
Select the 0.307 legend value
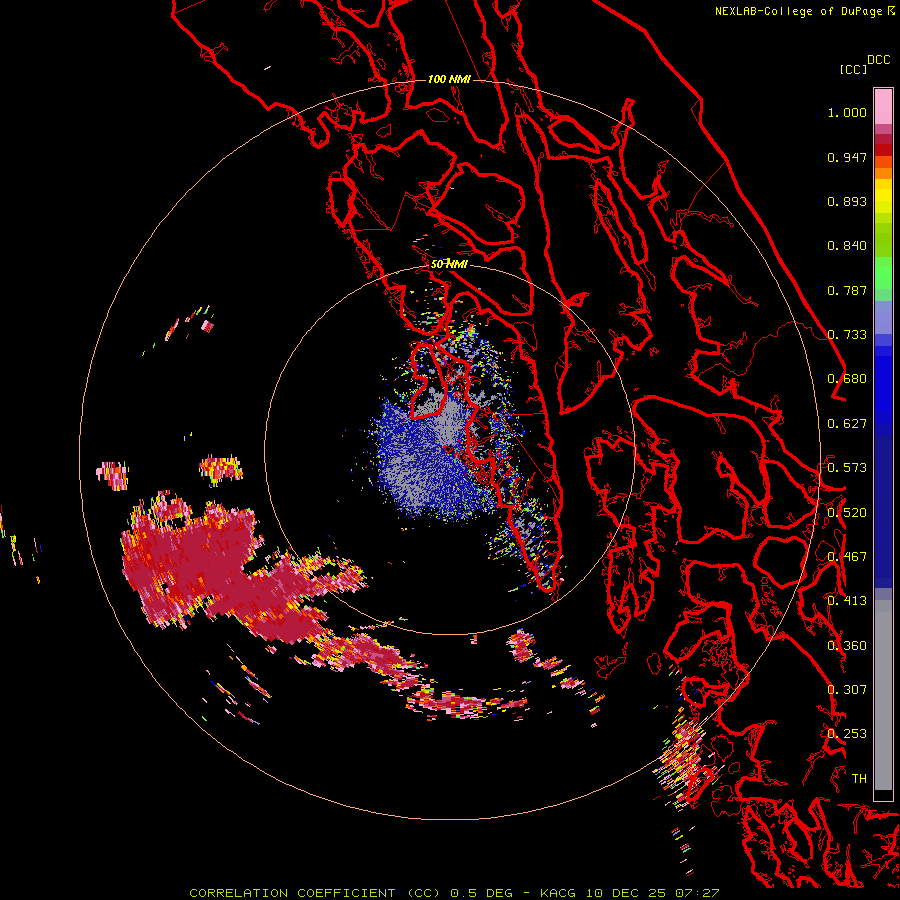coord(847,690)
